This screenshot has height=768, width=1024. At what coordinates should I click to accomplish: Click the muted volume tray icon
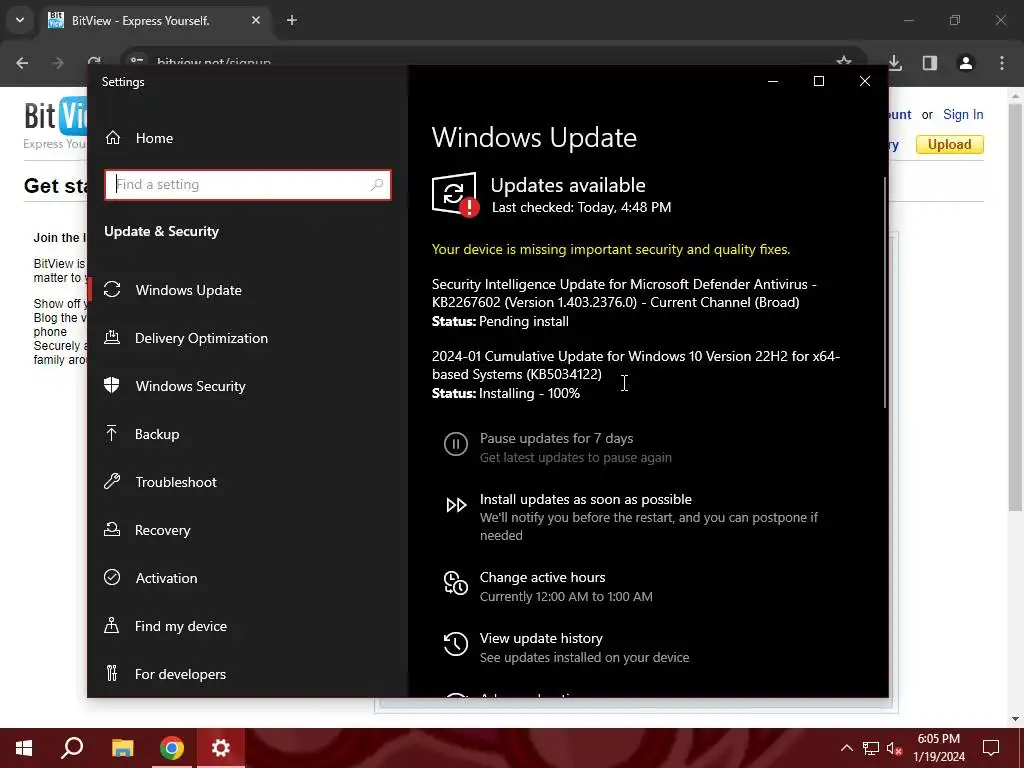coord(895,748)
